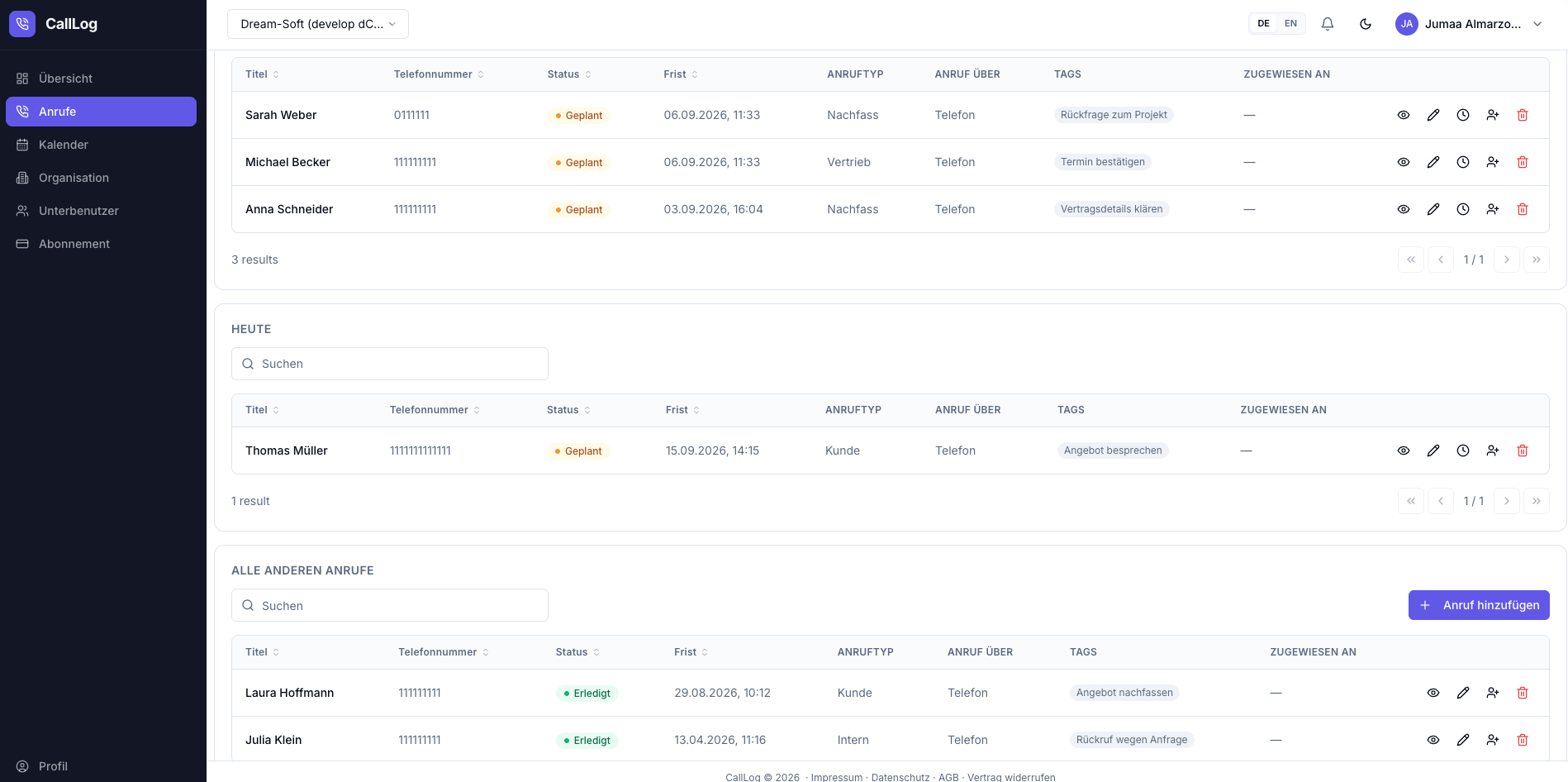1568x782 pixels.
Task: Open the Vertrag widerrufen footer link
Action: (1011, 777)
